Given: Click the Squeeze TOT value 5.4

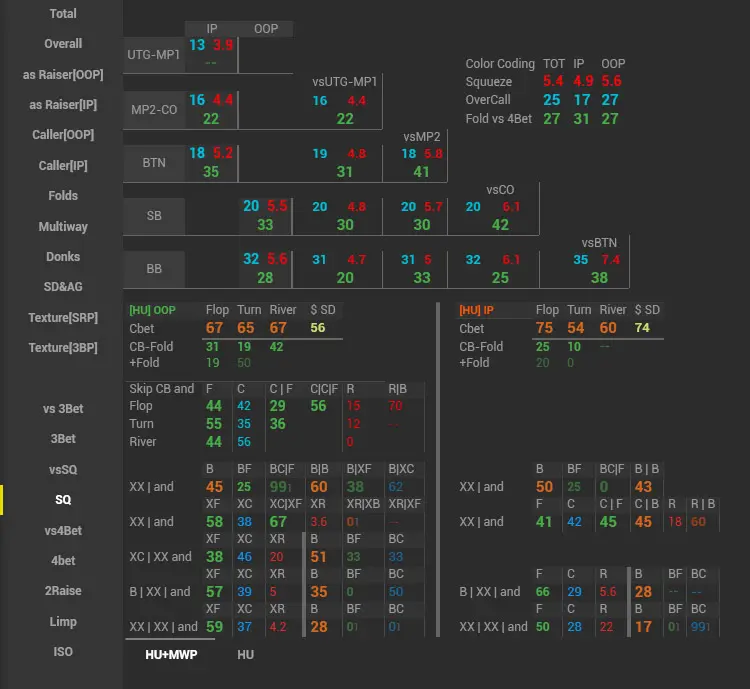Looking at the screenshot, I should pyautogui.click(x=553, y=82).
